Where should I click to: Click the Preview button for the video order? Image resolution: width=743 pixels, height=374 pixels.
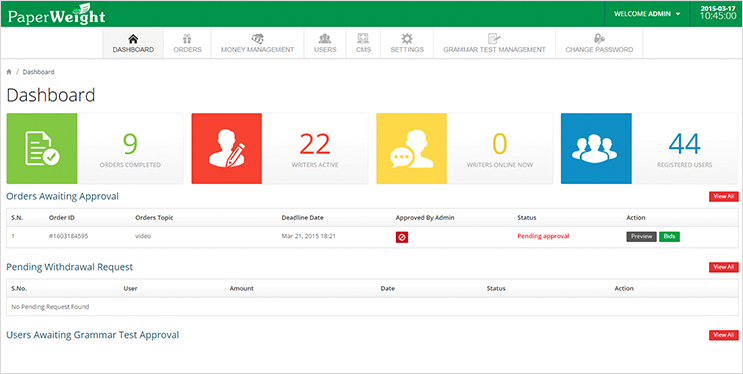pos(642,237)
